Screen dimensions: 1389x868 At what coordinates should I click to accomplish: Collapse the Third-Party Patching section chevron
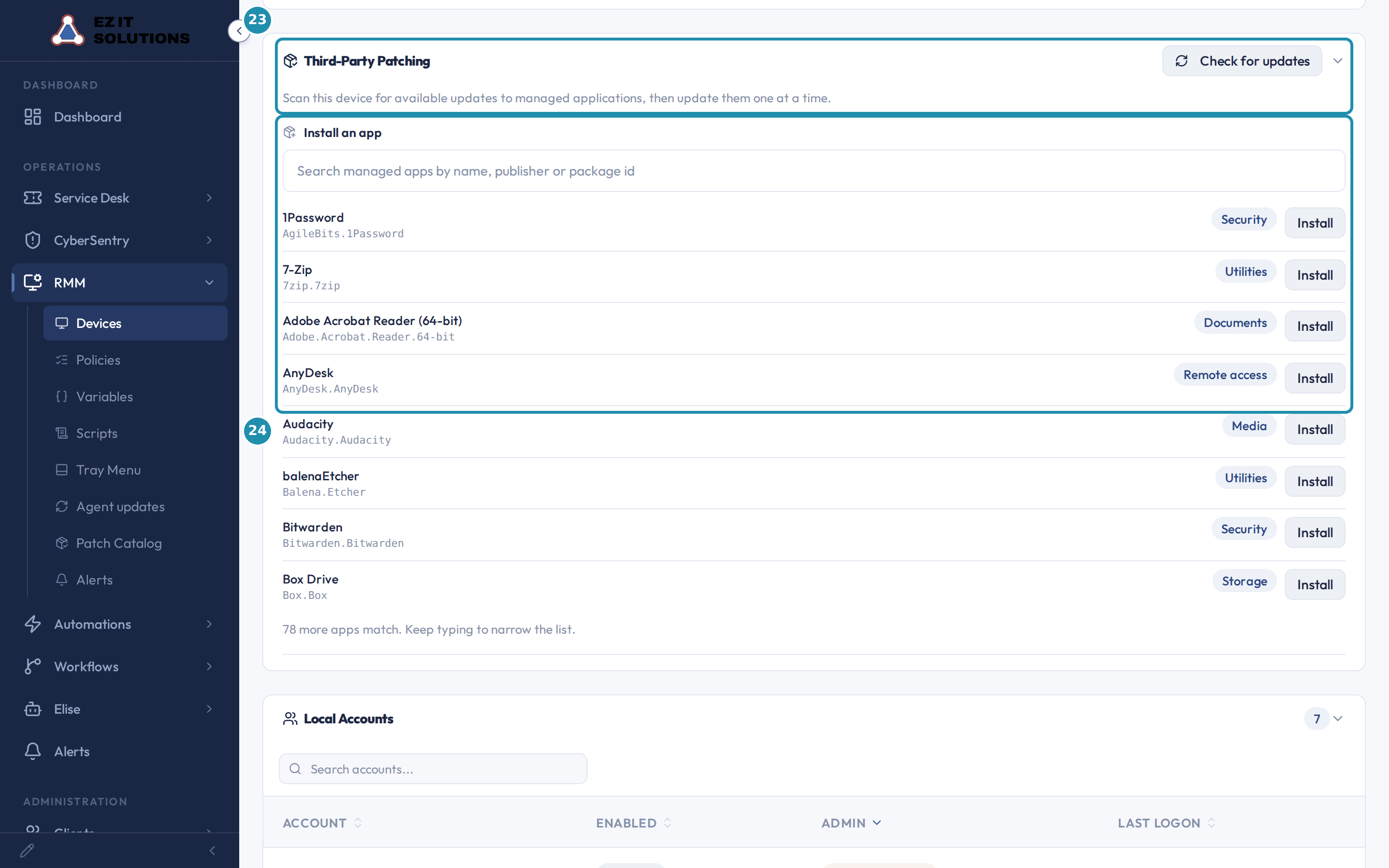point(1338,61)
